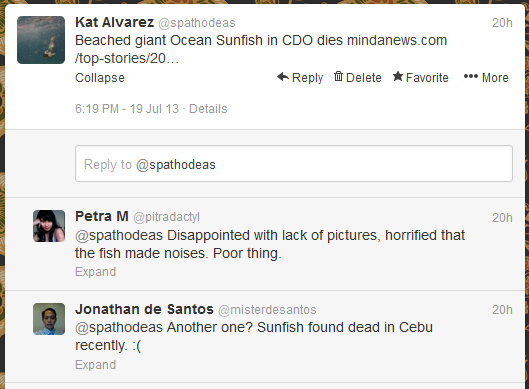This screenshot has width=529, height=389.
Task: Open the 6:19 PM - 19 Jul 13 timestamp
Action: pos(127,109)
